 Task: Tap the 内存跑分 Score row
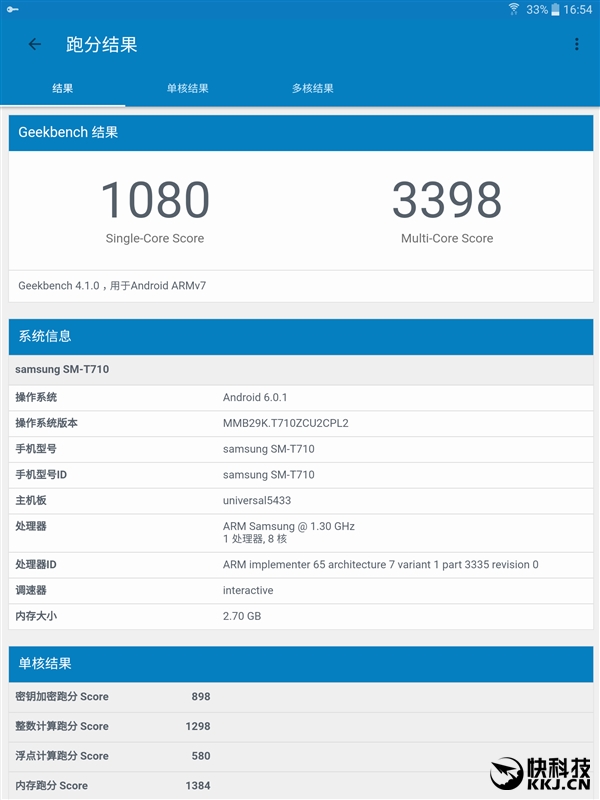point(301,786)
